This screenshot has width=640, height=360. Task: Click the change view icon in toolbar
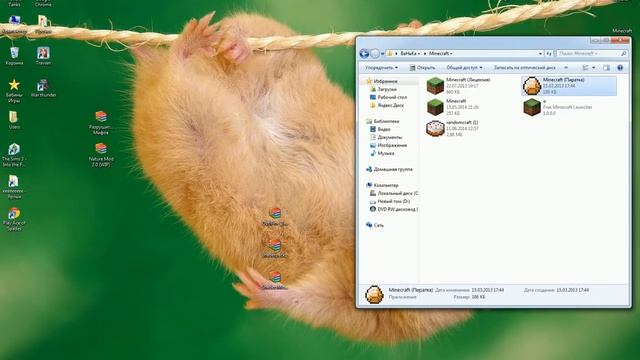coord(586,68)
